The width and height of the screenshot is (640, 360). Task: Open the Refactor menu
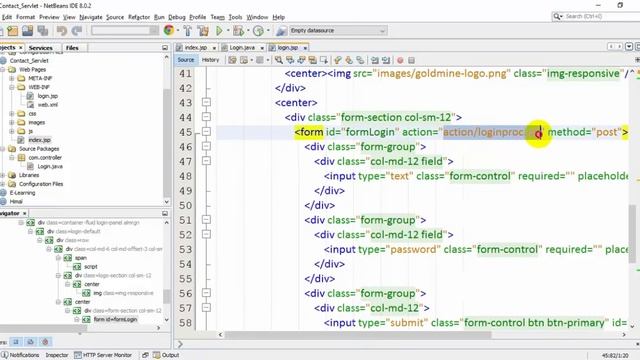(139, 17)
